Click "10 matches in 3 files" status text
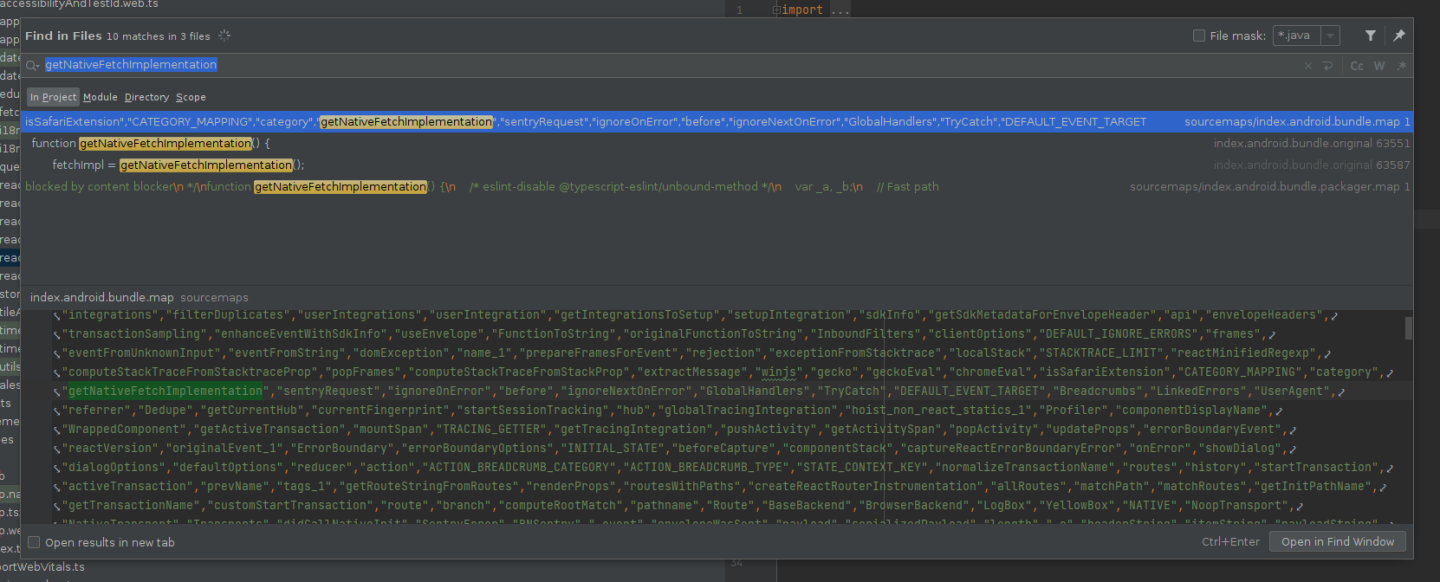Image resolution: width=1440 pixels, height=582 pixels. (158, 36)
